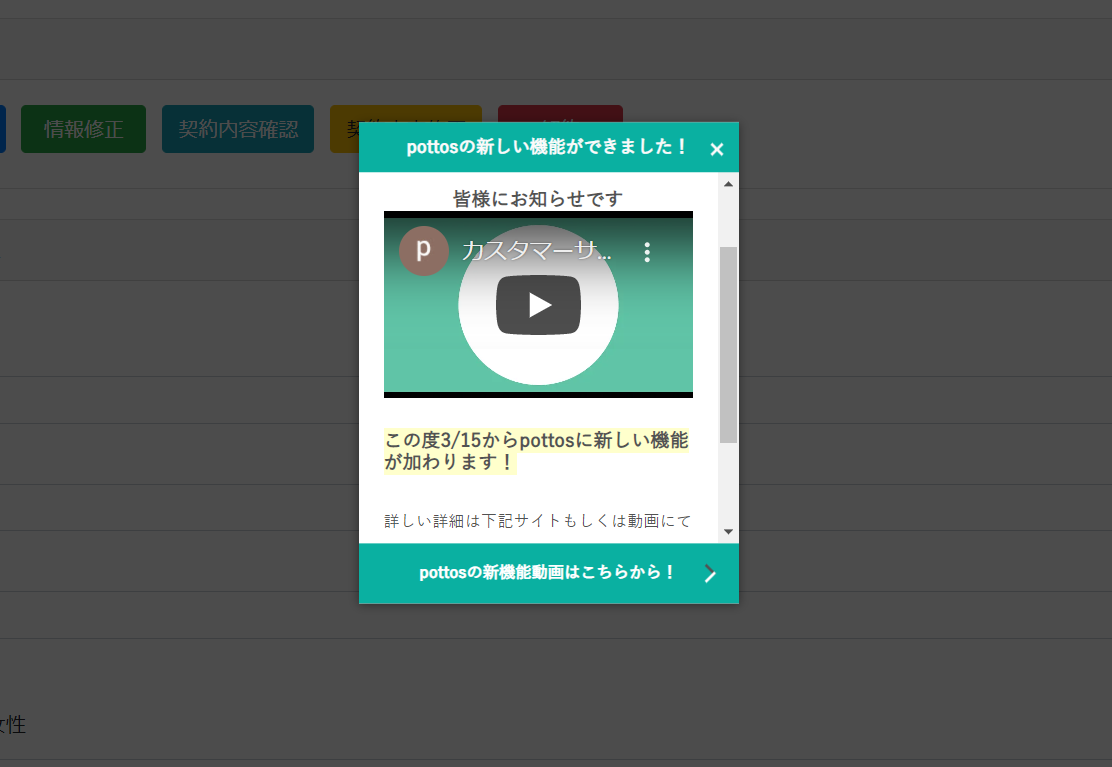The width and height of the screenshot is (1112, 767).
Task: Click the popup scrollbar up arrow
Action: pyautogui.click(x=728, y=184)
